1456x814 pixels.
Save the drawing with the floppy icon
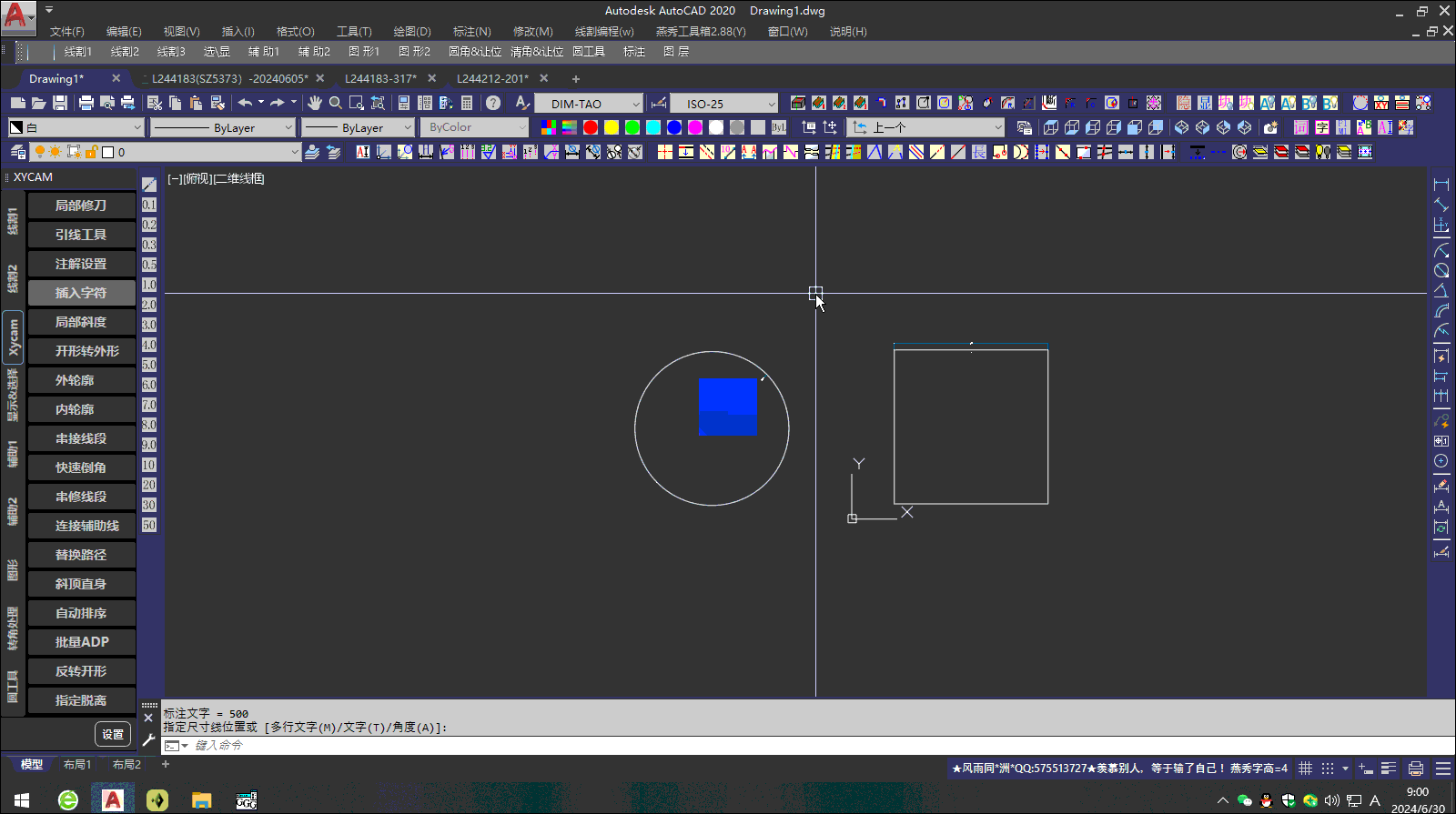(x=60, y=103)
